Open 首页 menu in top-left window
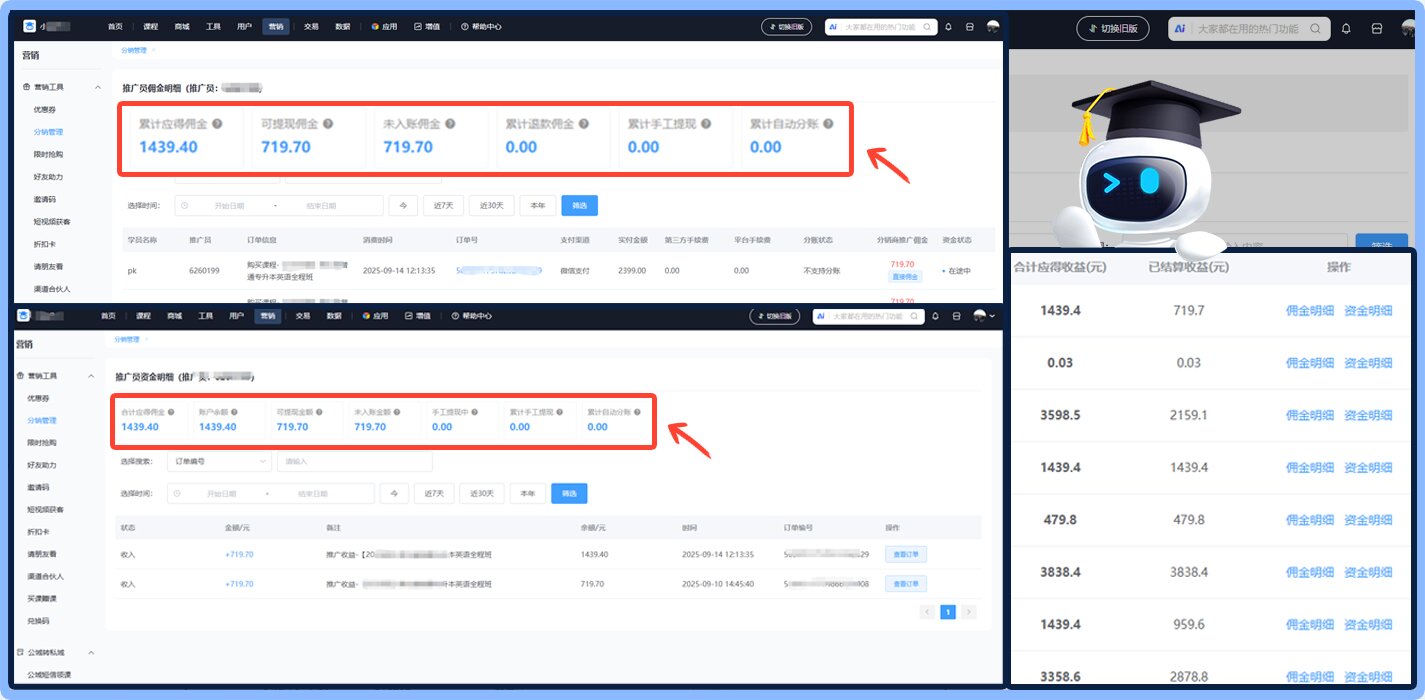 tap(115, 27)
